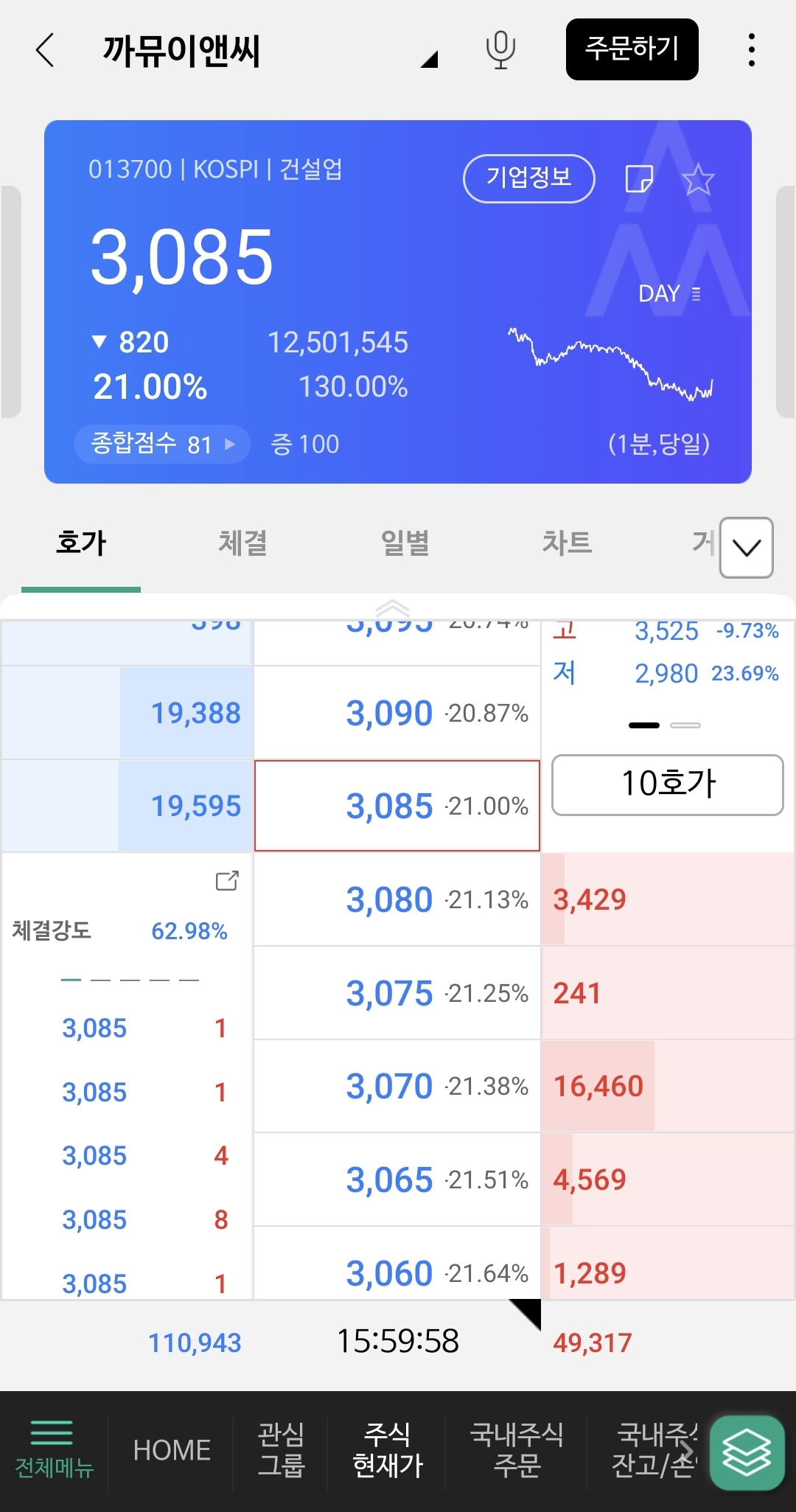Tap the back arrow icon
Viewport: 796px width, 1512px height.
[x=46, y=50]
